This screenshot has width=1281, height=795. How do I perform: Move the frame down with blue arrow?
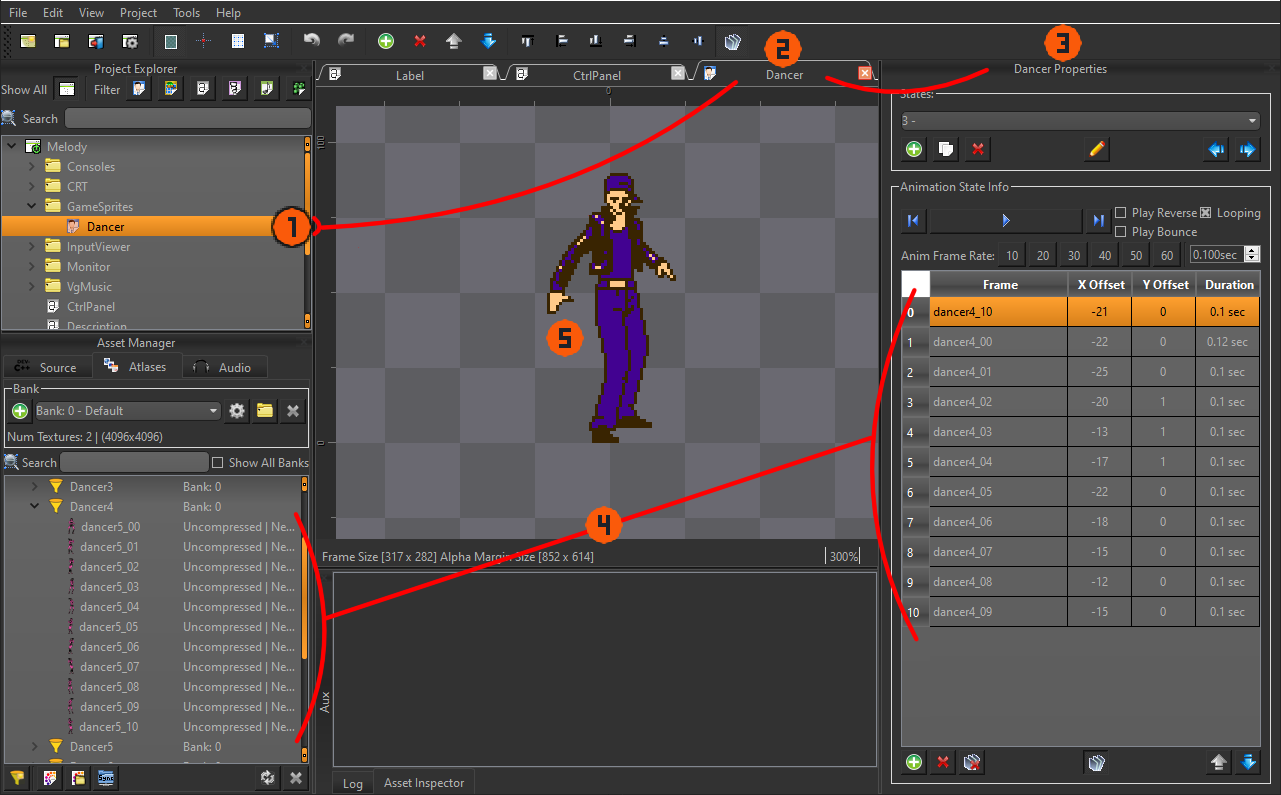1248,763
